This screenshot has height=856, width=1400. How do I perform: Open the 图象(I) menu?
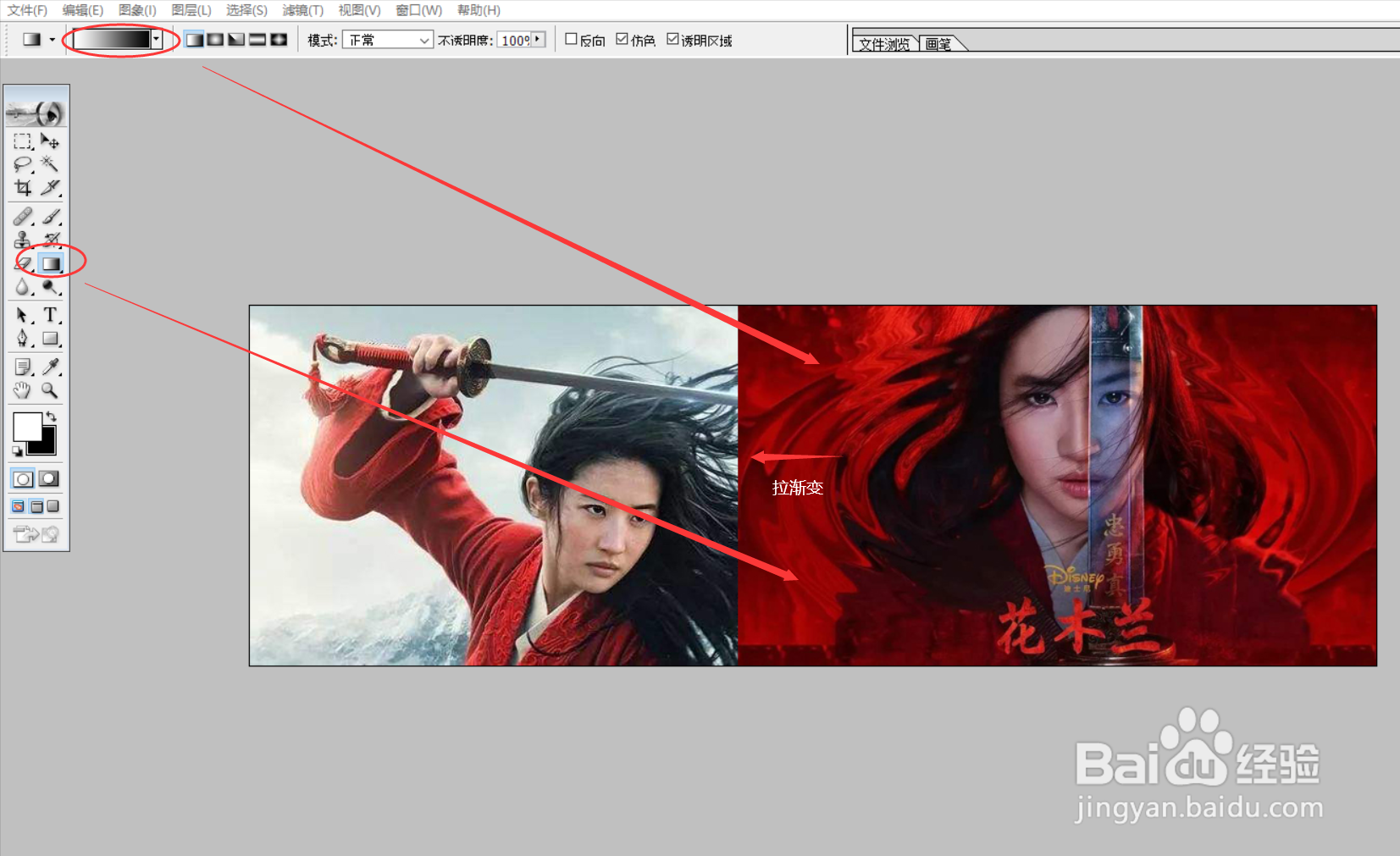[x=137, y=10]
